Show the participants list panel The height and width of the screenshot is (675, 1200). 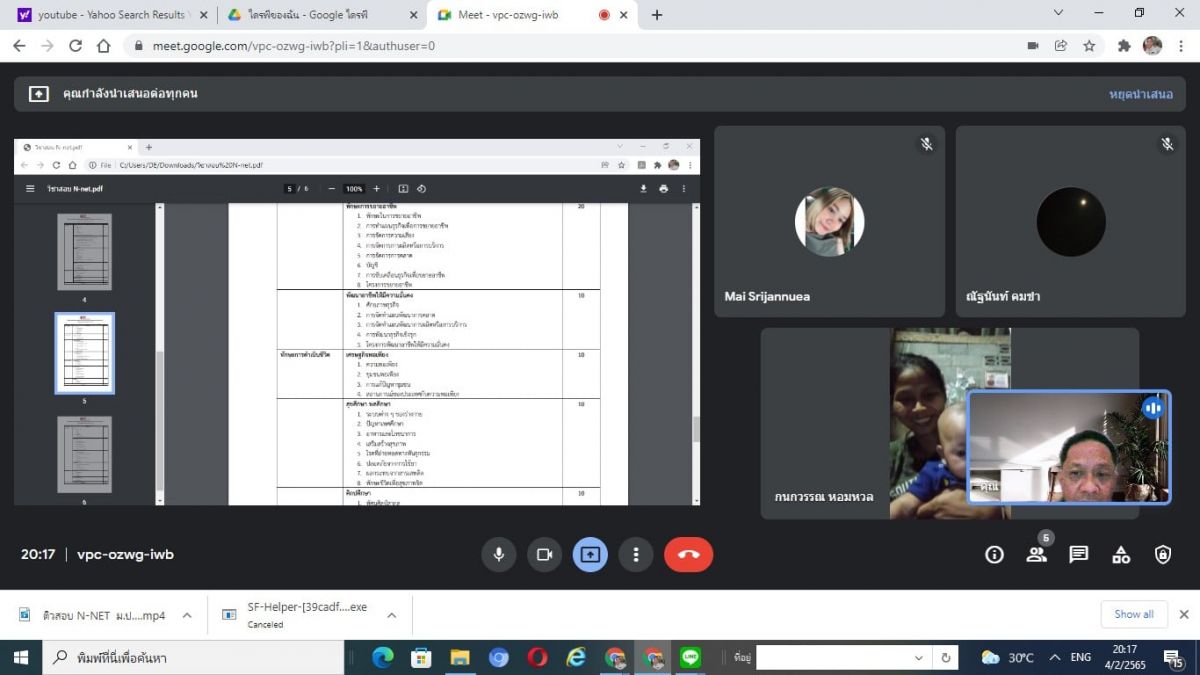(x=1036, y=554)
